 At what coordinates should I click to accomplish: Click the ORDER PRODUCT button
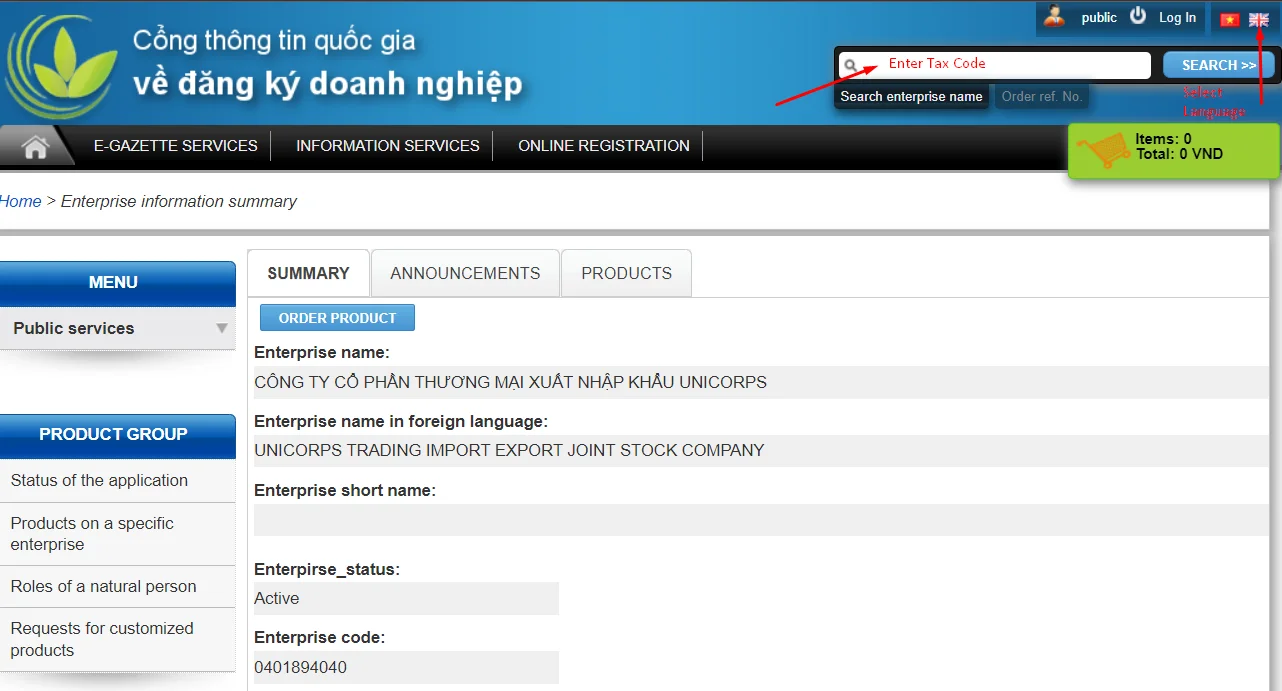tap(337, 318)
